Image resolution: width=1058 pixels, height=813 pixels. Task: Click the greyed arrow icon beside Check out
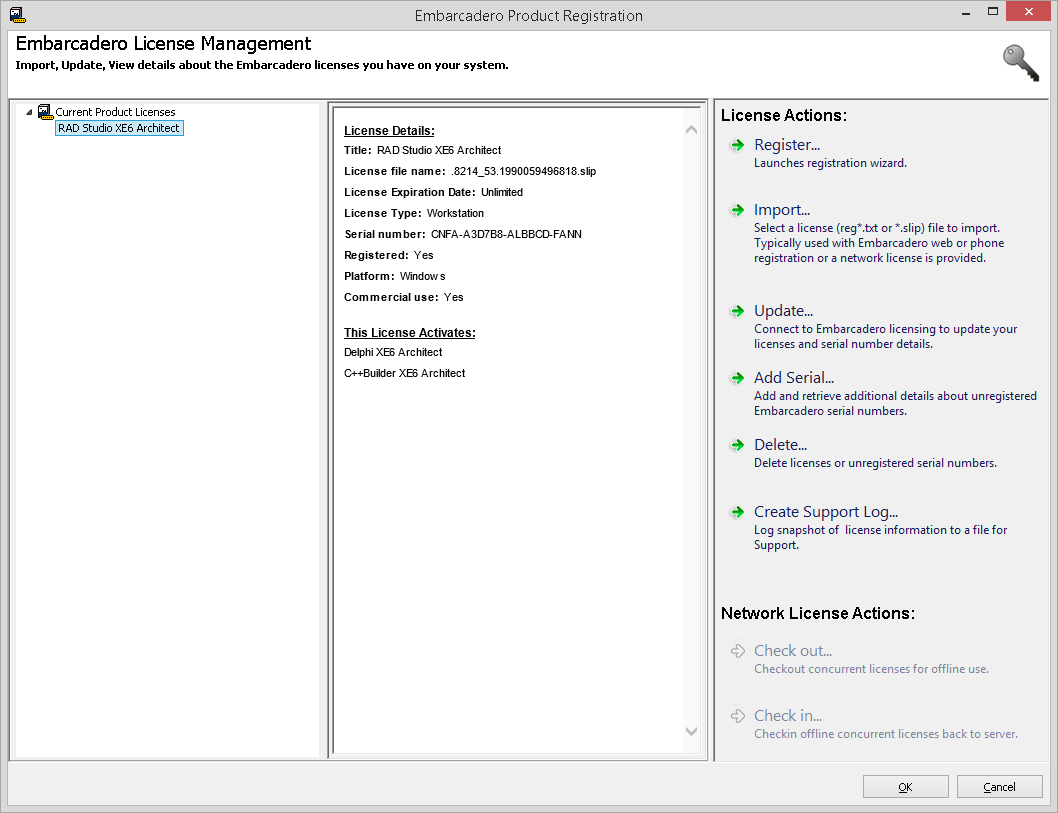[x=737, y=651]
